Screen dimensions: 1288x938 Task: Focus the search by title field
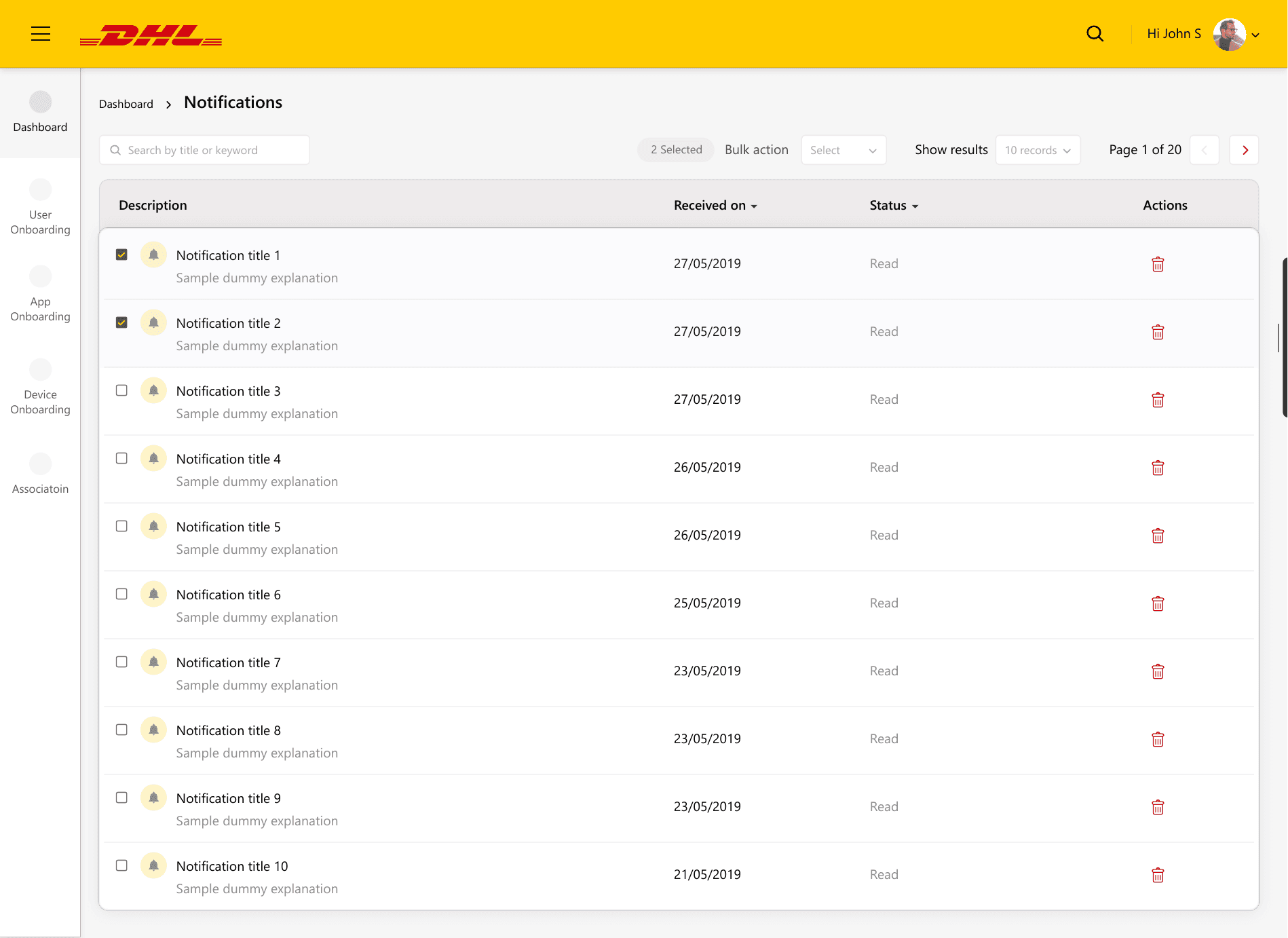[204, 150]
